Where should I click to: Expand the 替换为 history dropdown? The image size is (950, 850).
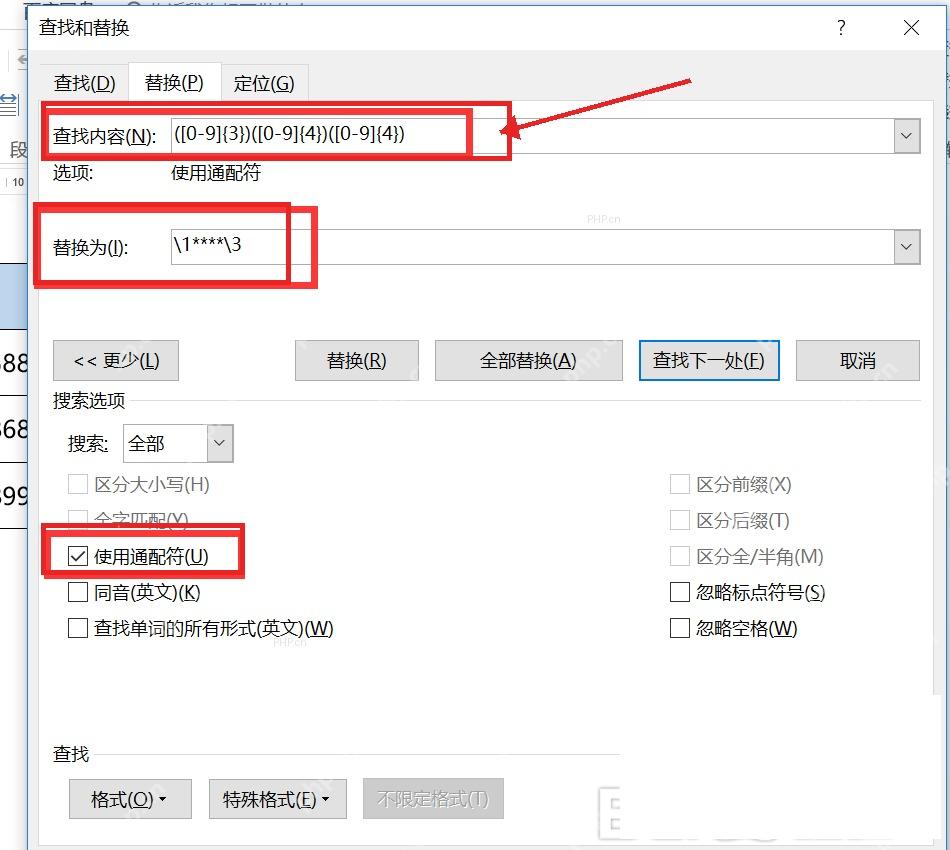906,247
